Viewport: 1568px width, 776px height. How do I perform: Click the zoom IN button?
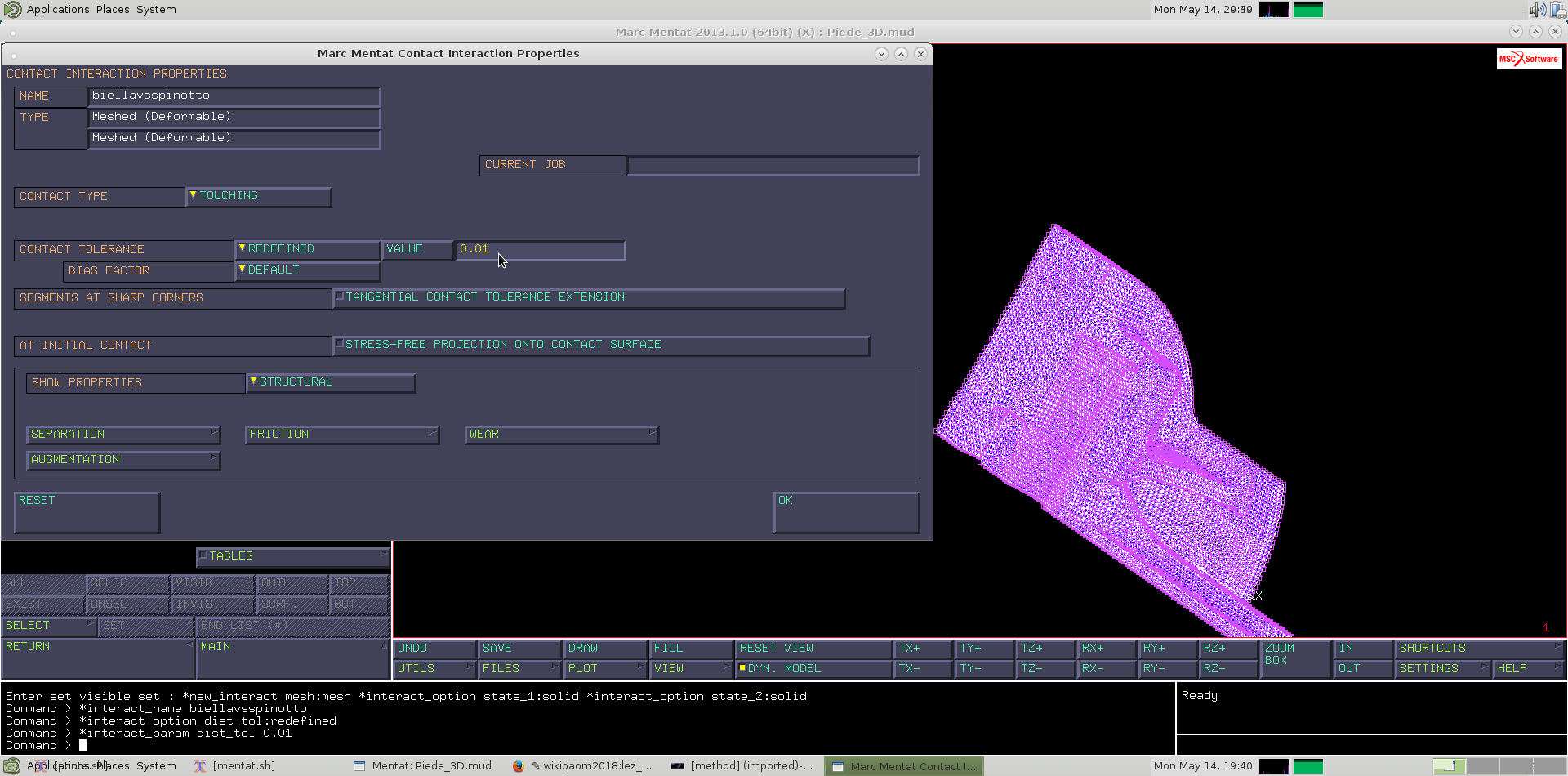(1364, 649)
